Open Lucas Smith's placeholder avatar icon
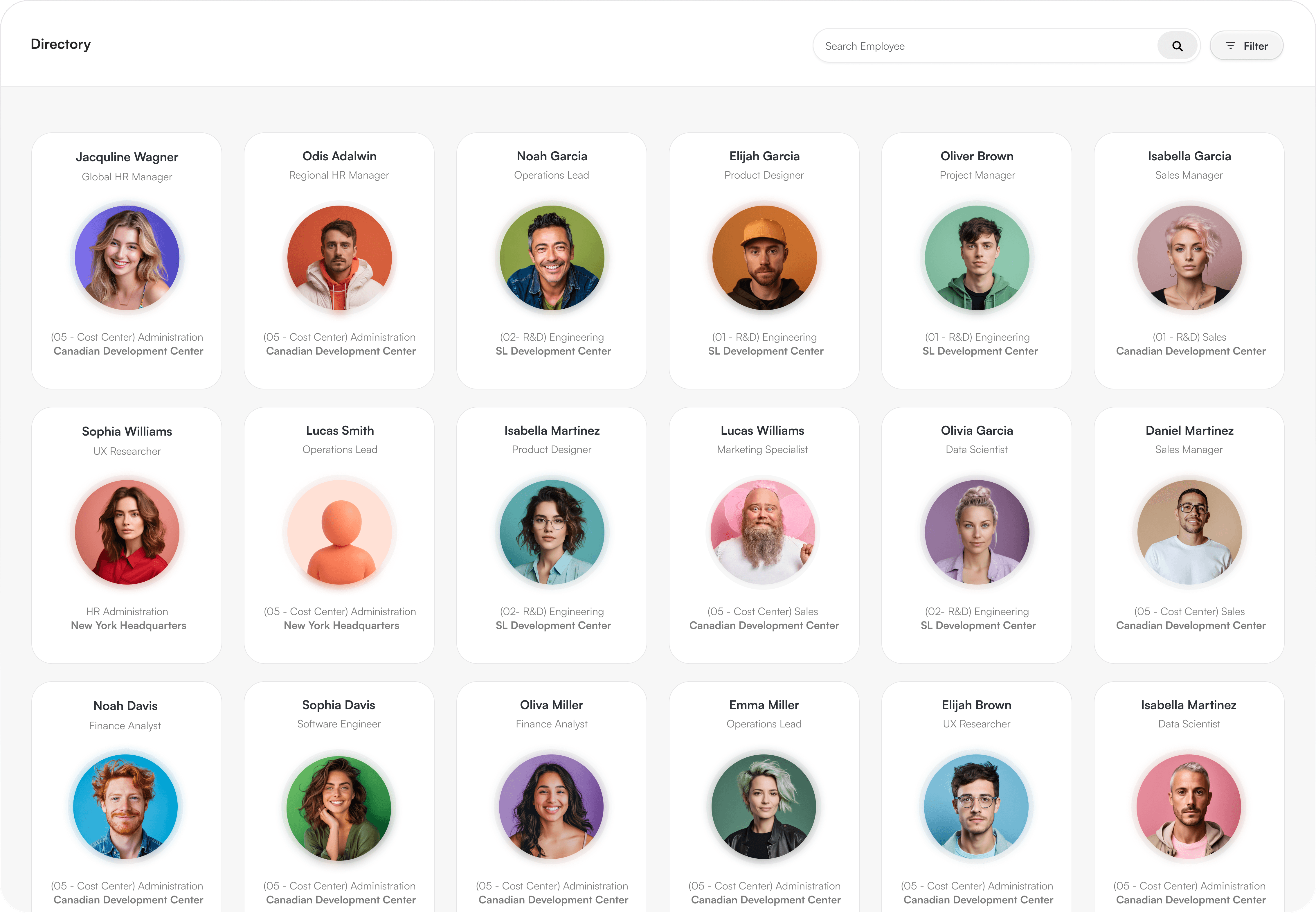 click(340, 532)
